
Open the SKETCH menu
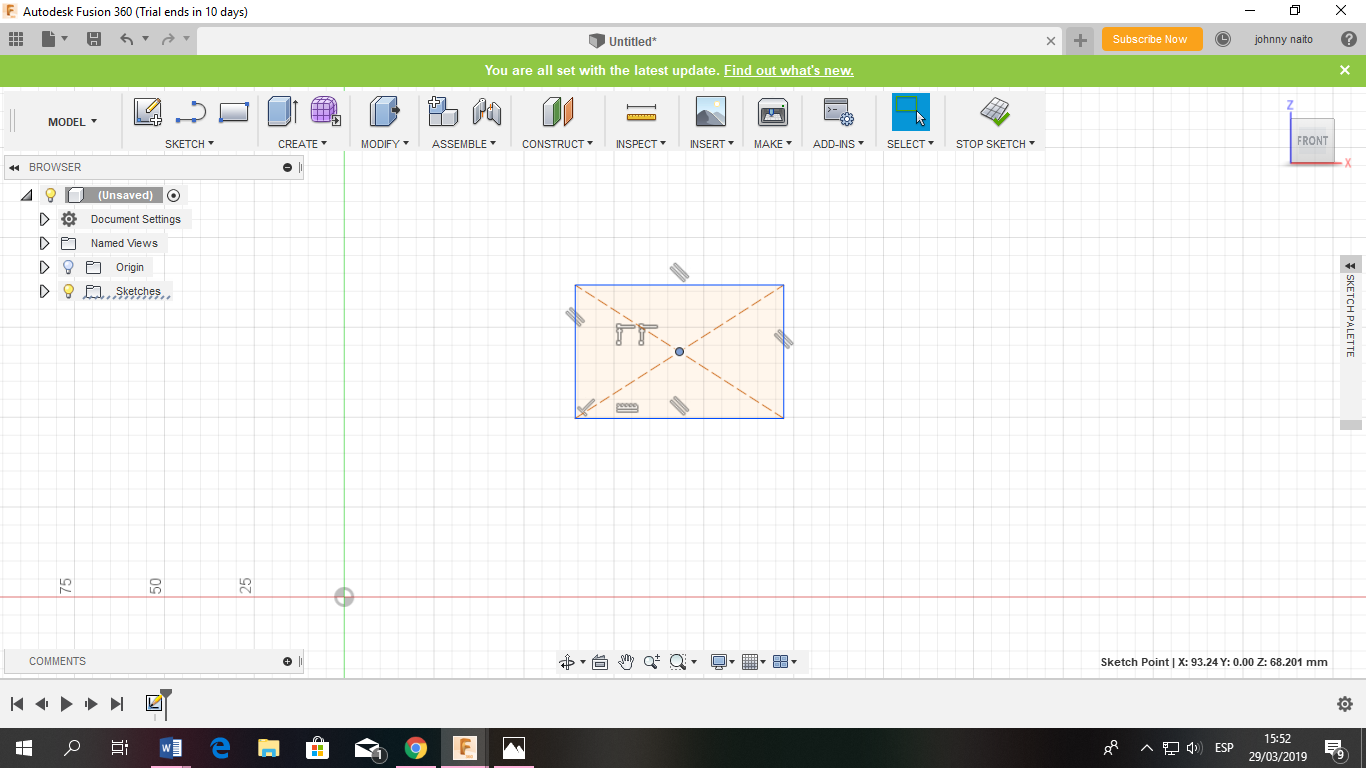pos(190,144)
